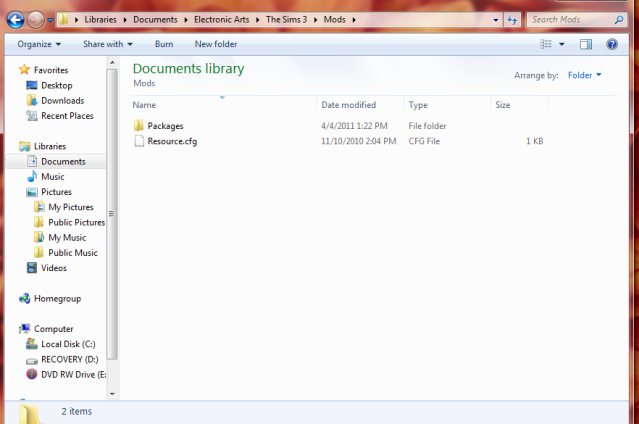
Task: Sort by Date modified column
Action: pyautogui.click(x=348, y=105)
